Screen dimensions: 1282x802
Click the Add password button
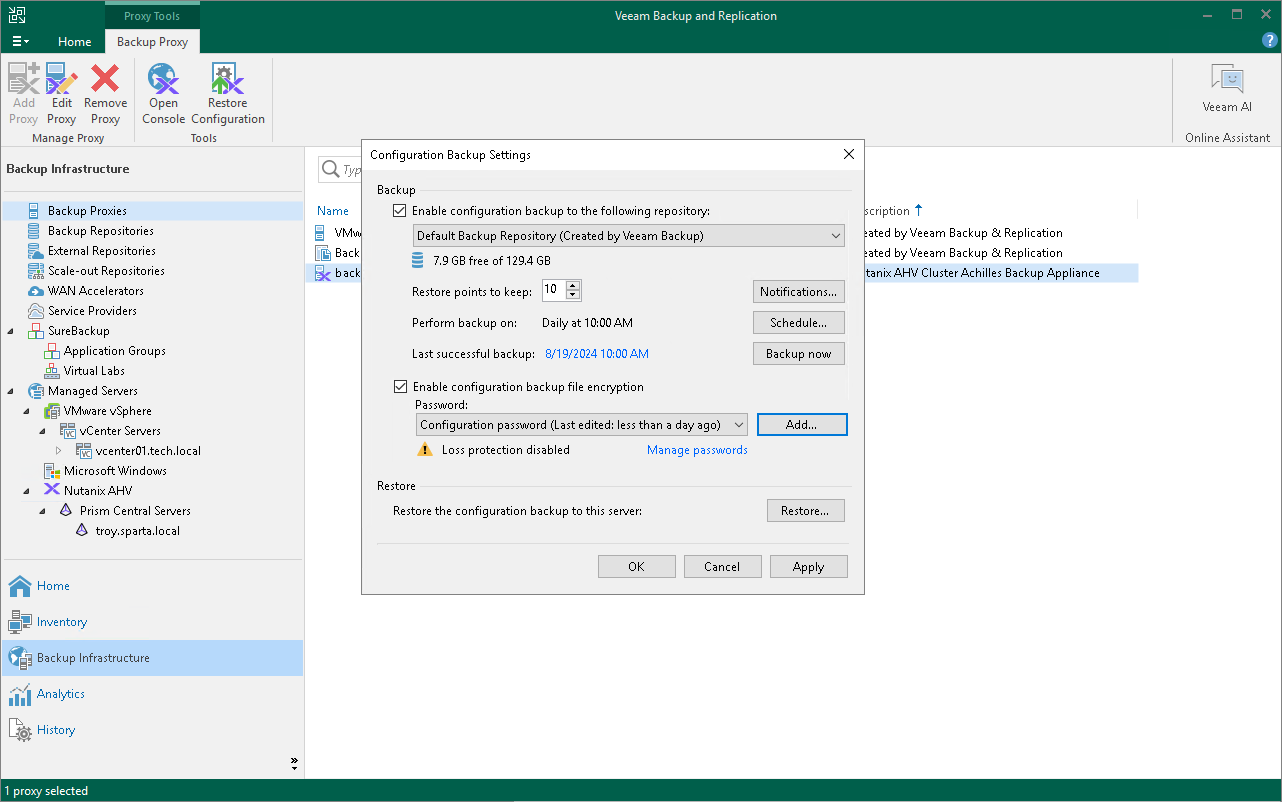[x=802, y=425]
